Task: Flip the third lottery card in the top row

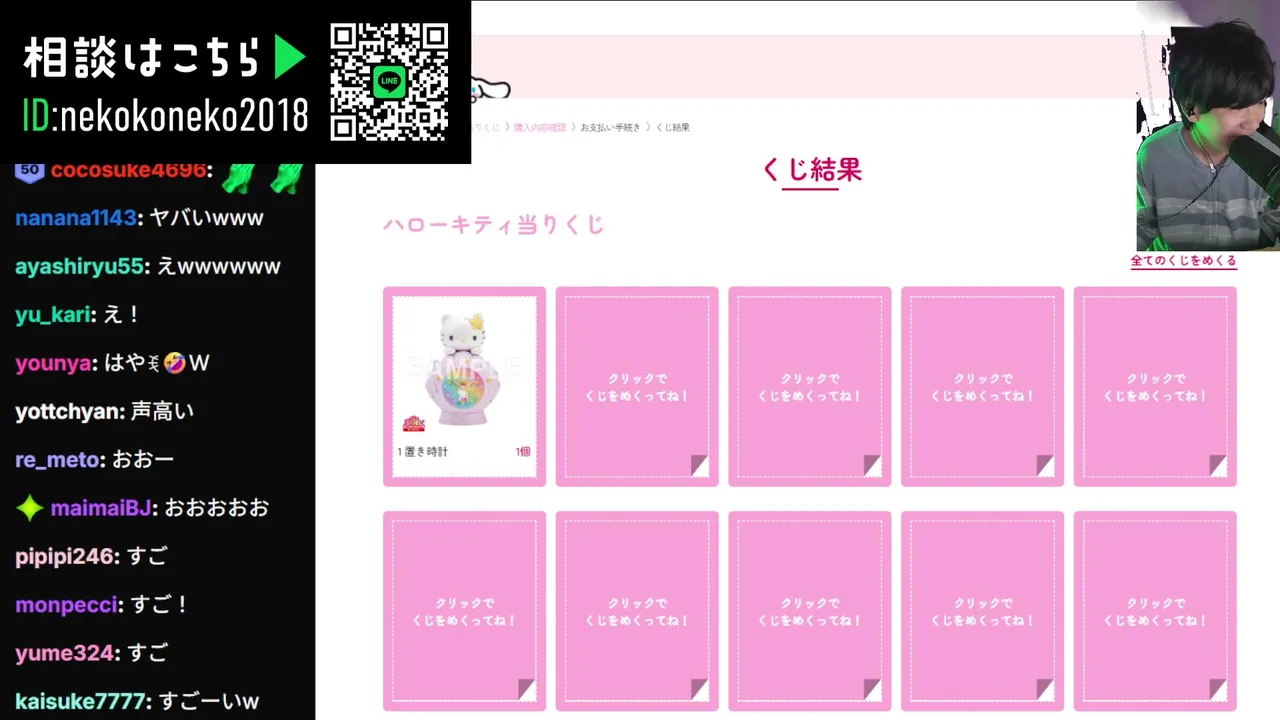Action: pos(810,387)
